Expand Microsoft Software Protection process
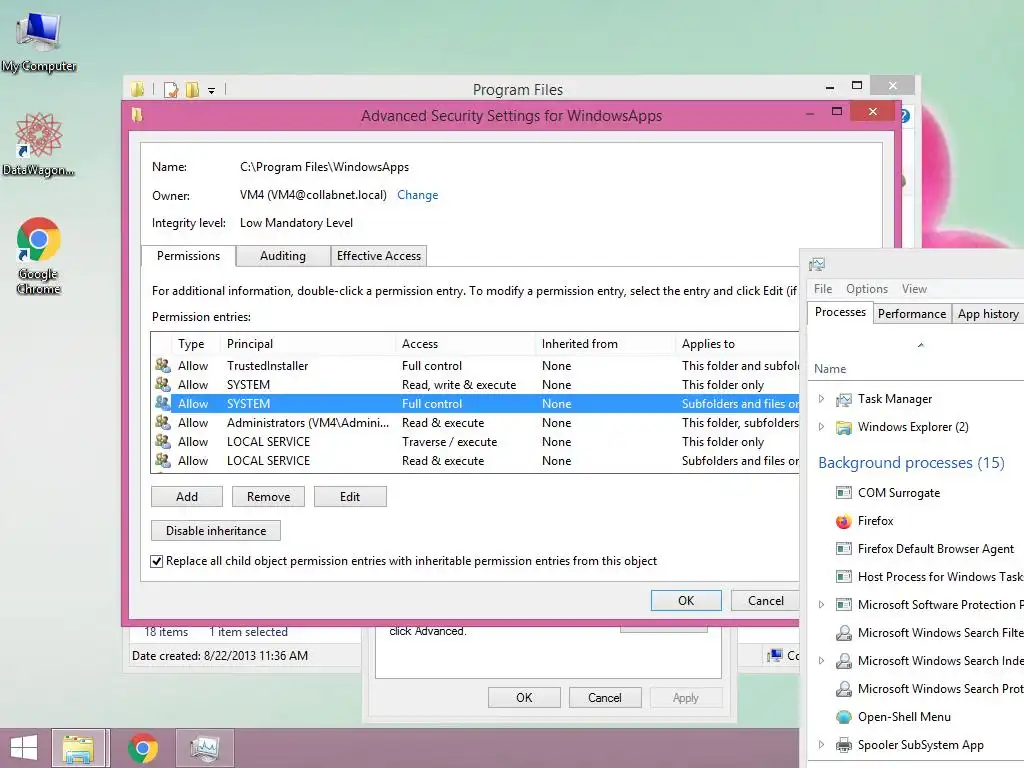Image resolution: width=1024 pixels, height=768 pixels. point(822,605)
